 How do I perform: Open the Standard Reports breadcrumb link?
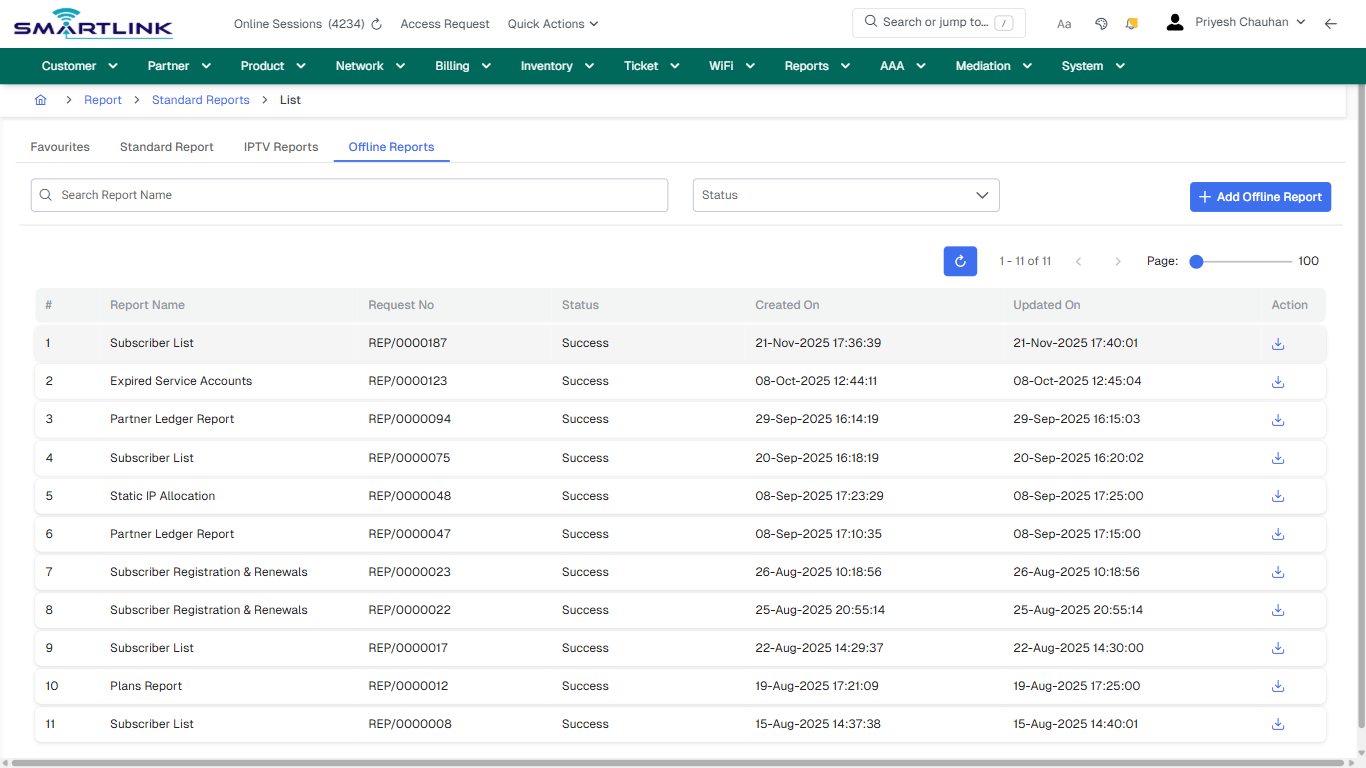tap(200, 100)
